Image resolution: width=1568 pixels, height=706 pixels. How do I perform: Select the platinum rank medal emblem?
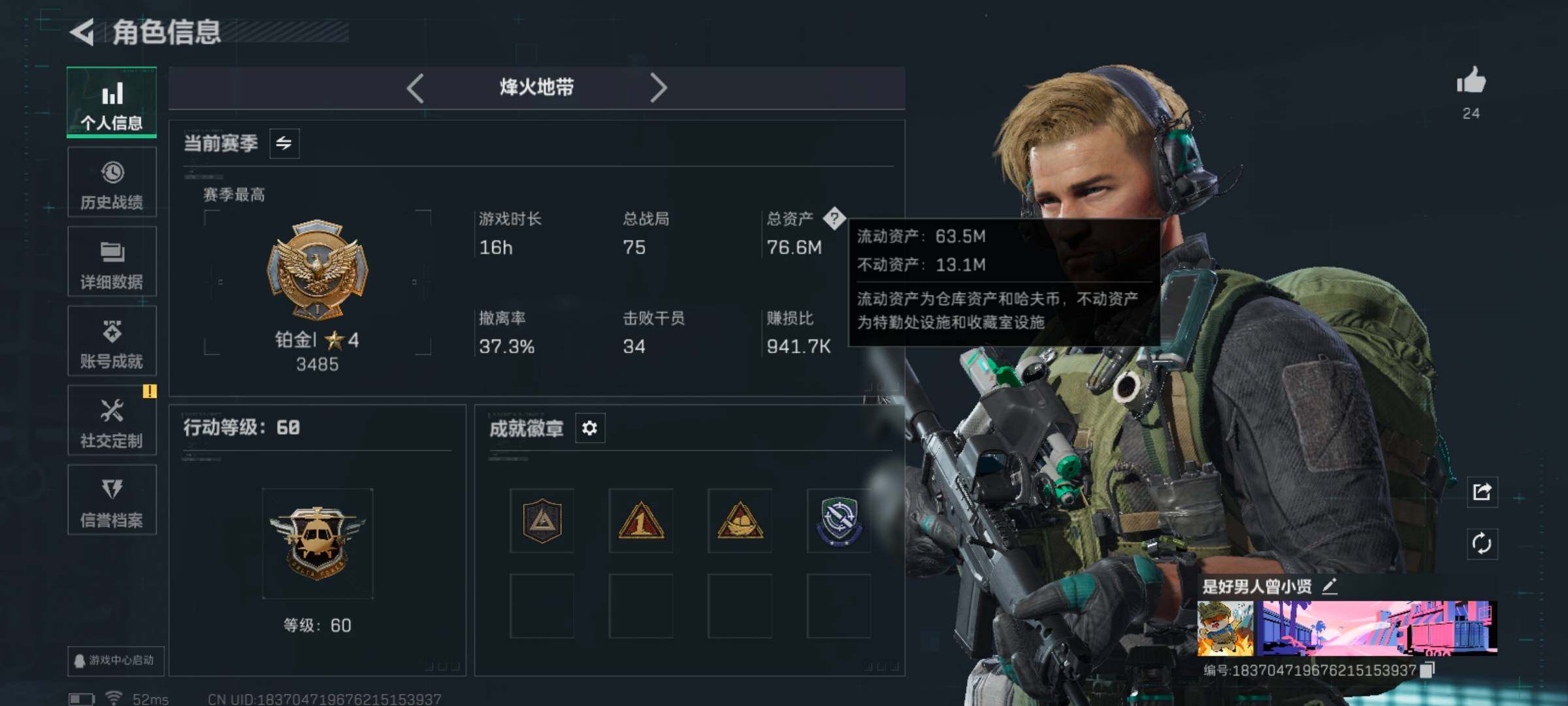[317, 270]
